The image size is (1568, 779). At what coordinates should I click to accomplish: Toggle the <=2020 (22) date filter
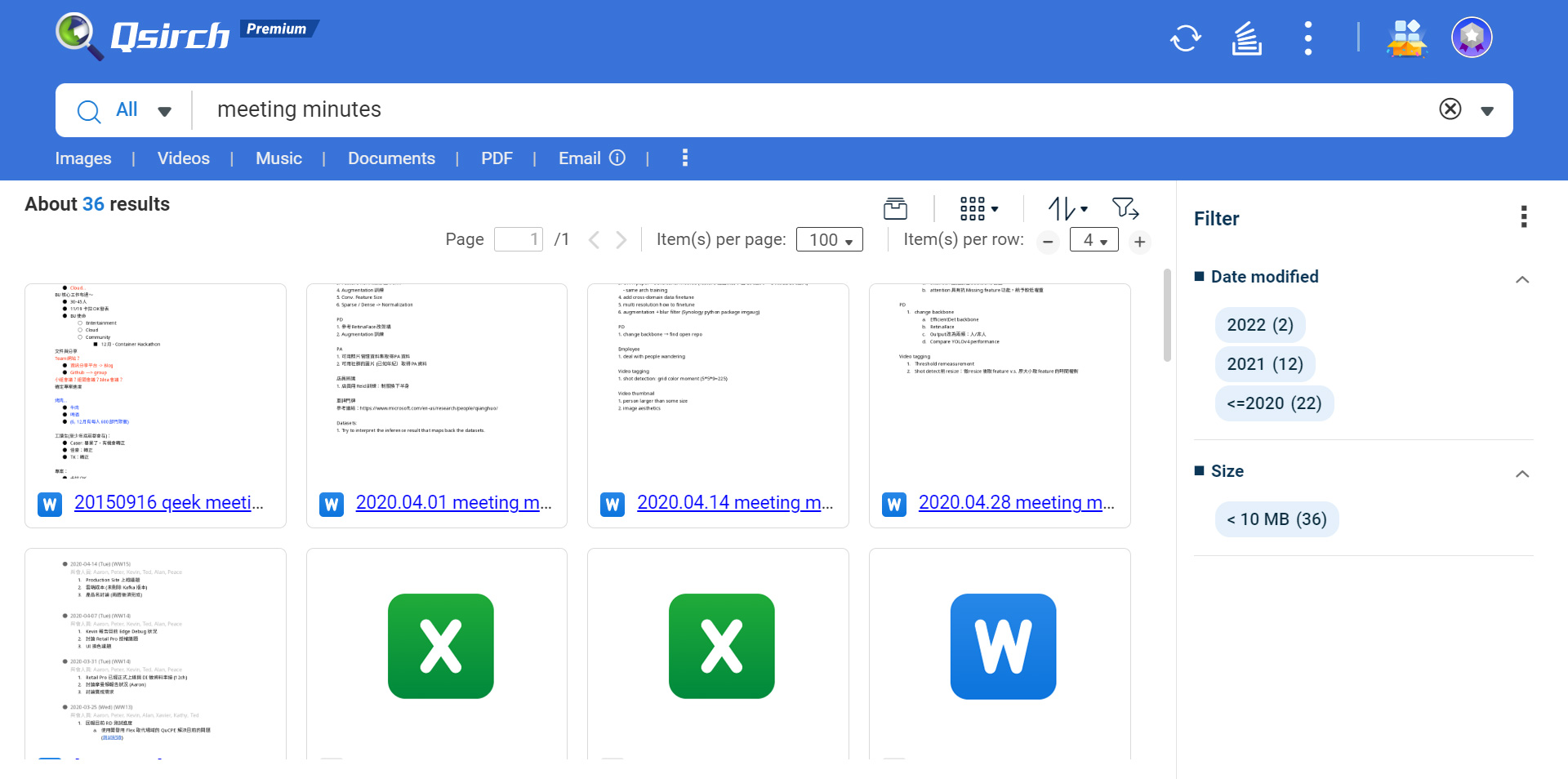click(1273, 403)
